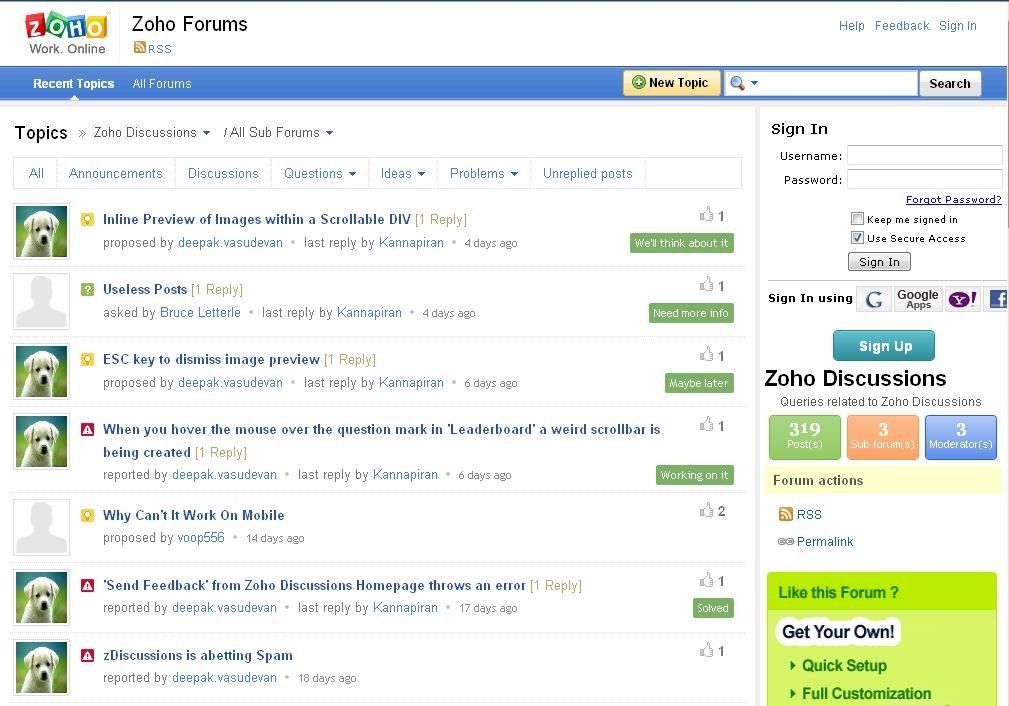Select the Unreplied posts tab

[587, 173]
